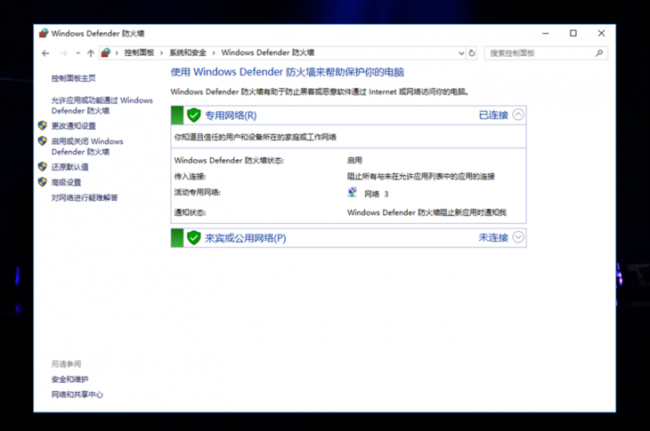Open 高级设置 link
650x431 pixels.
click(66, 182)
